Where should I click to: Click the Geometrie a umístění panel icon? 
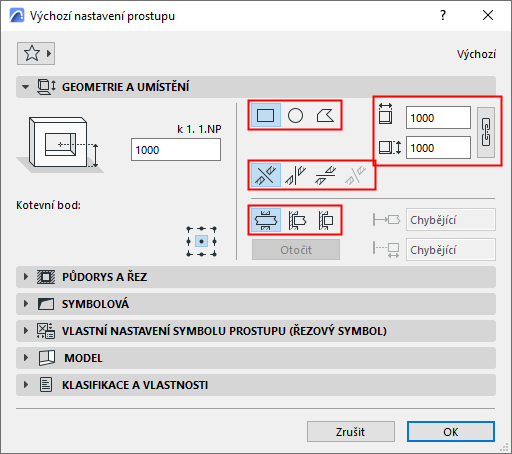tap(46, 87)
